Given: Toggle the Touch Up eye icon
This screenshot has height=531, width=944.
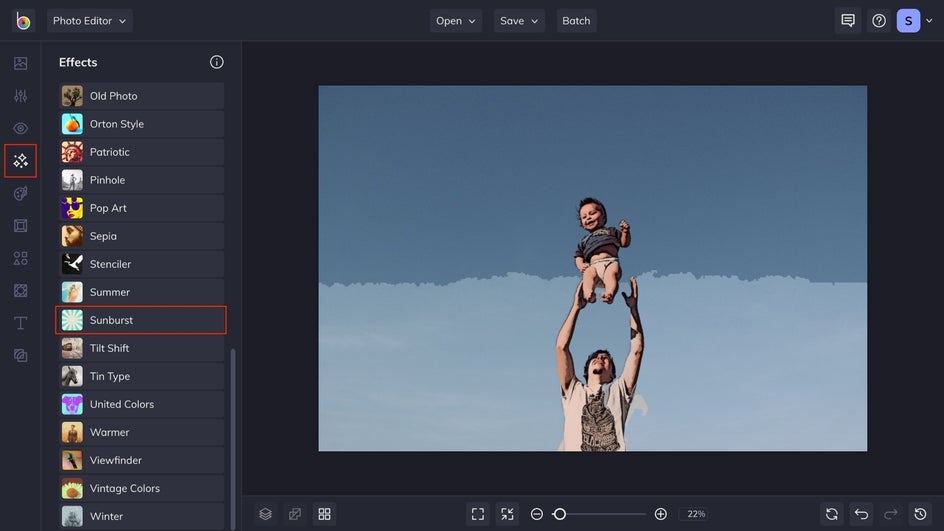Looking at the screenshot, I should click(20, 129).
